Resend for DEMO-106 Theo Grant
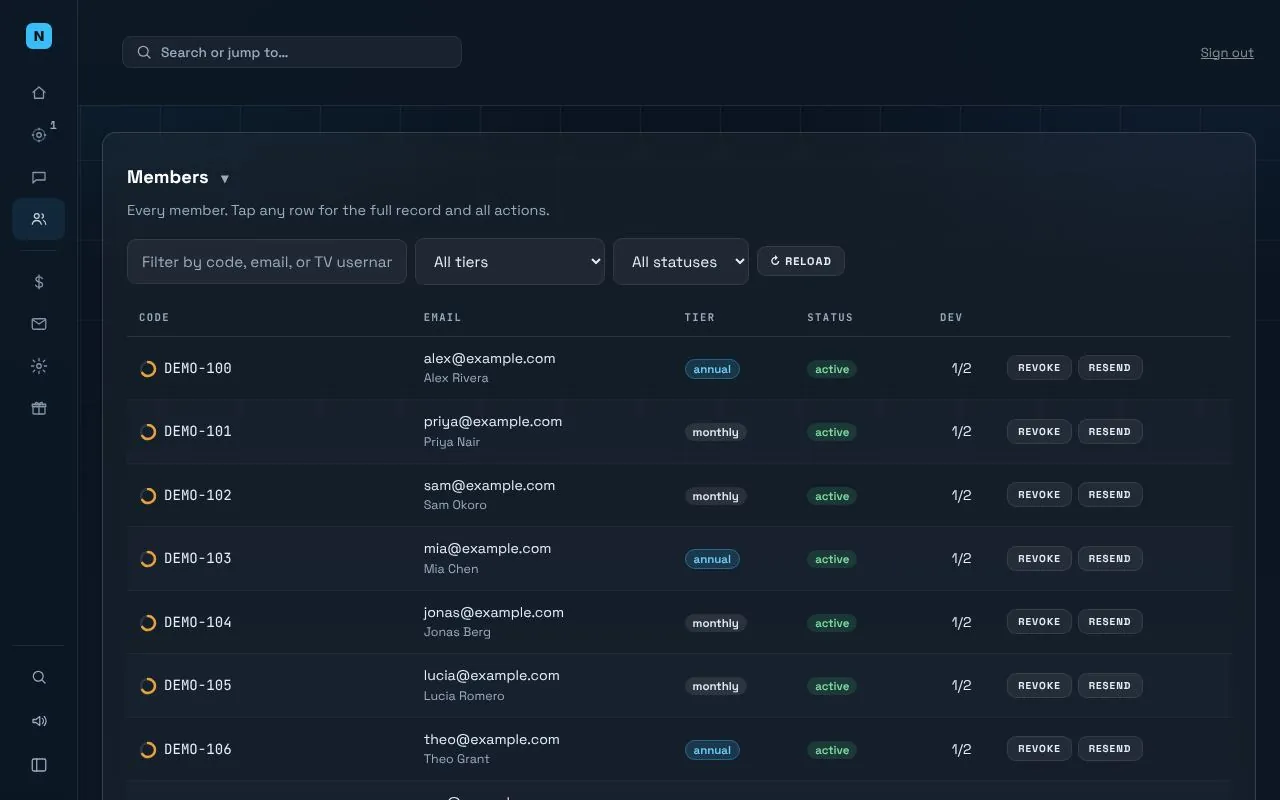This screenshot has height=800, width=1280. 1110,749
